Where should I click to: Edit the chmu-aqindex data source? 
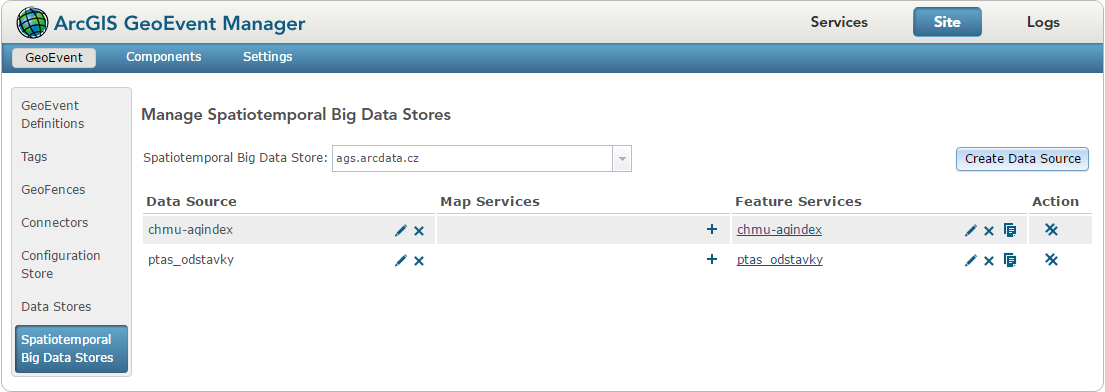(401, 230)
